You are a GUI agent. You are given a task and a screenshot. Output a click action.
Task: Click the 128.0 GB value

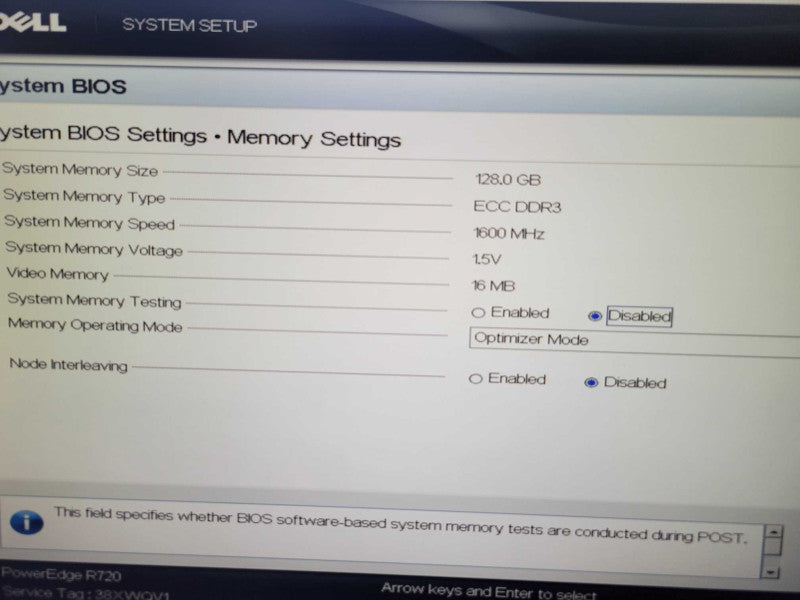508,180
